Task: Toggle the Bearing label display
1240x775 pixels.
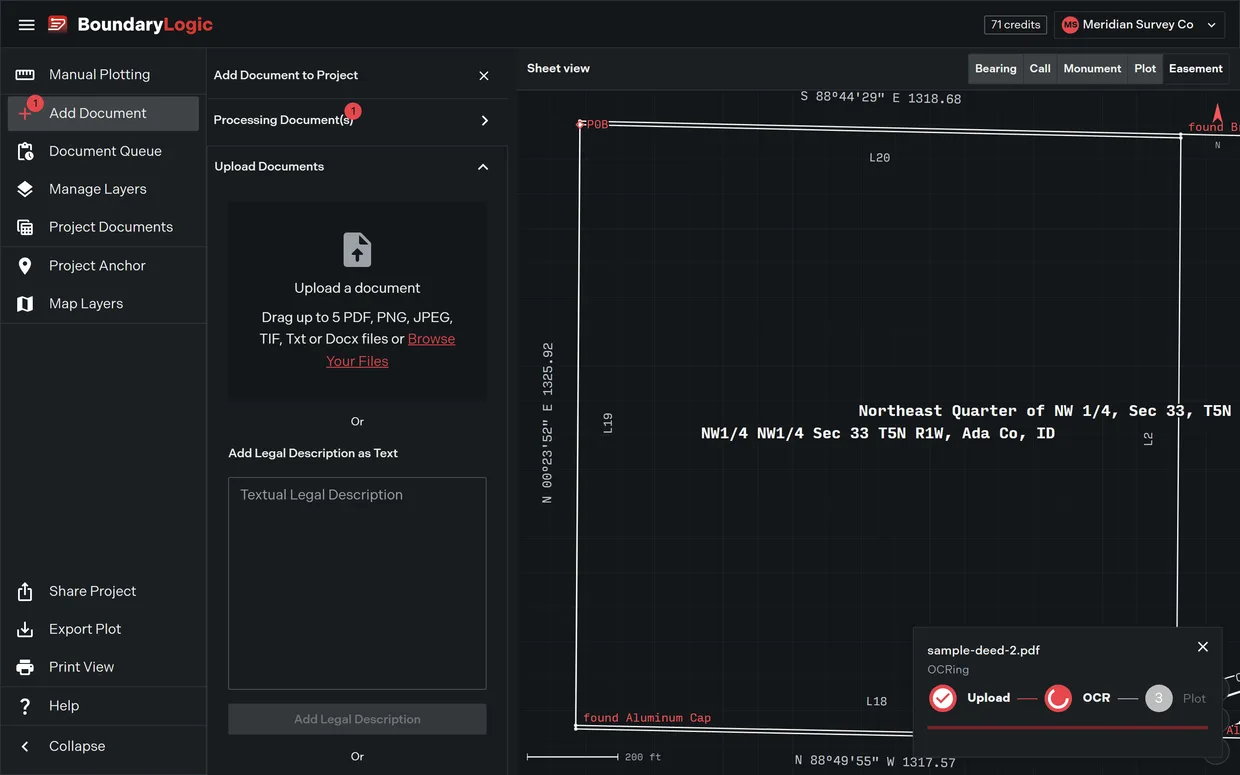Action: click(995, 69)
